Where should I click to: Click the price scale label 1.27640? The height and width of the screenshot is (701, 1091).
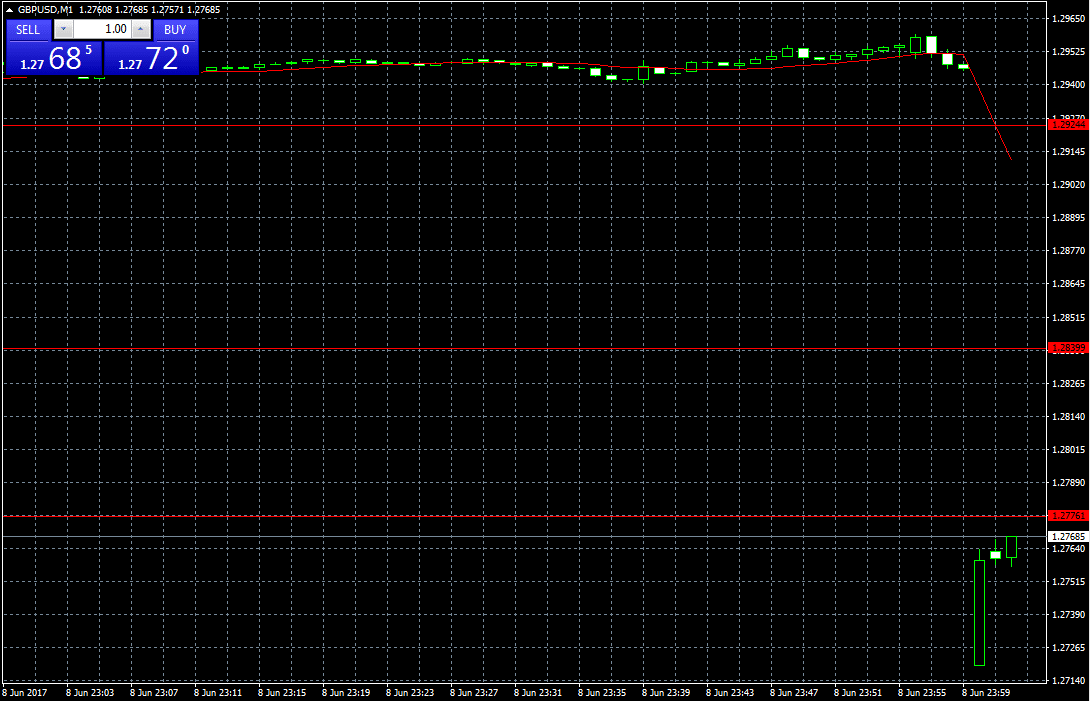point(1069,549)
